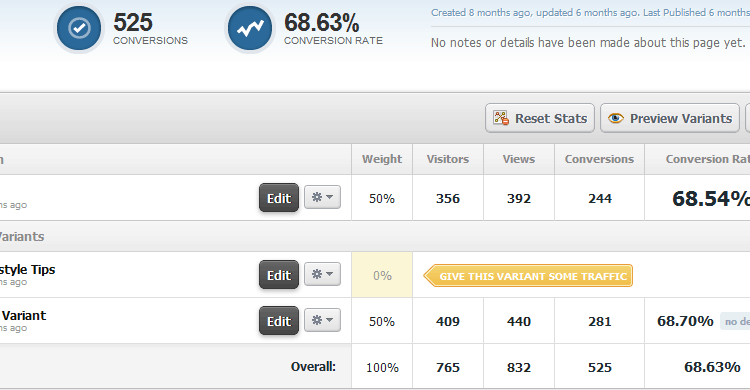Viewport: 750px width, 390px height.
Task: Click the Overall 100% weight value
Action: pos(382,368)
